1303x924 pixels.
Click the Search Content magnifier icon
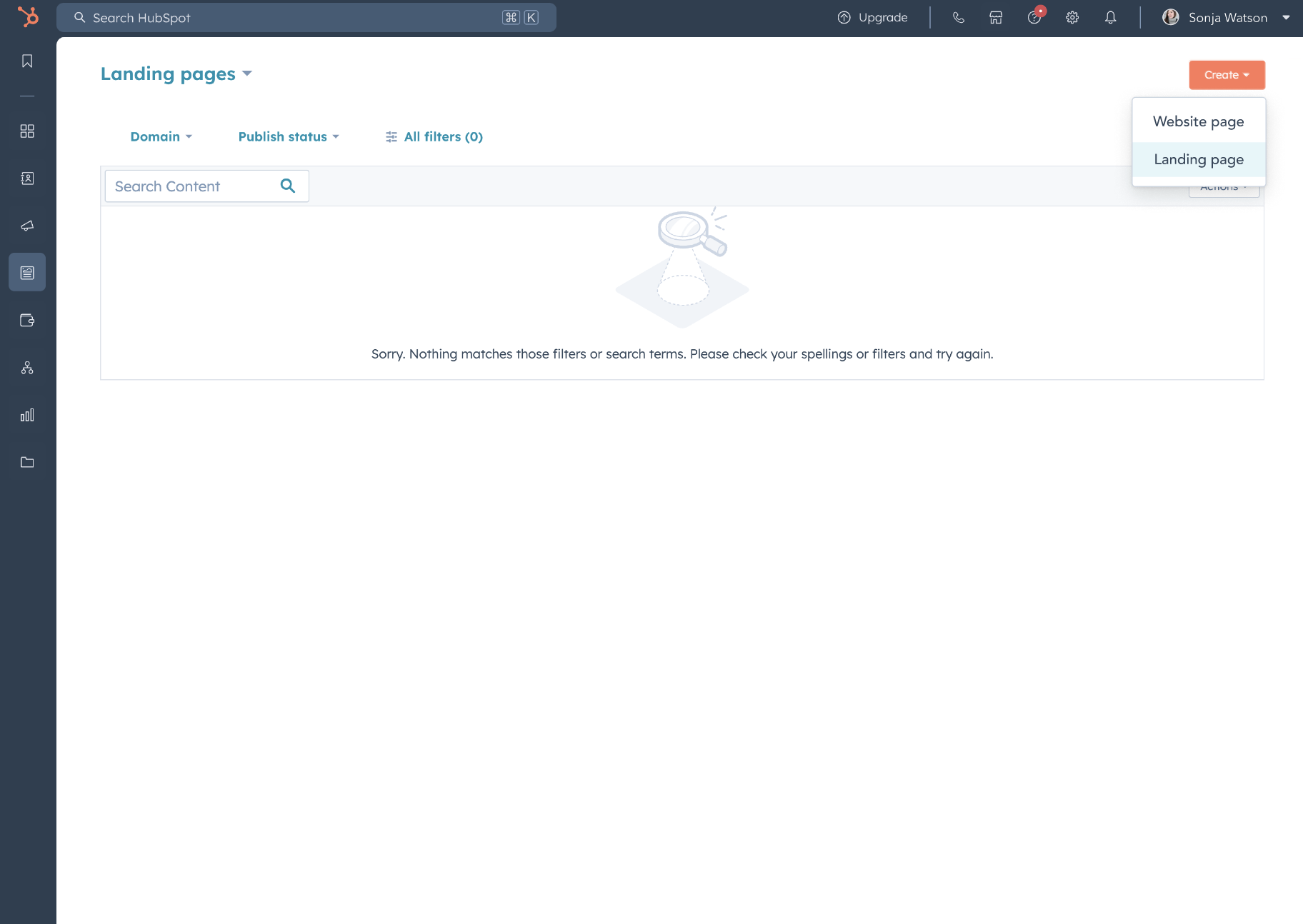coord(288,186)
